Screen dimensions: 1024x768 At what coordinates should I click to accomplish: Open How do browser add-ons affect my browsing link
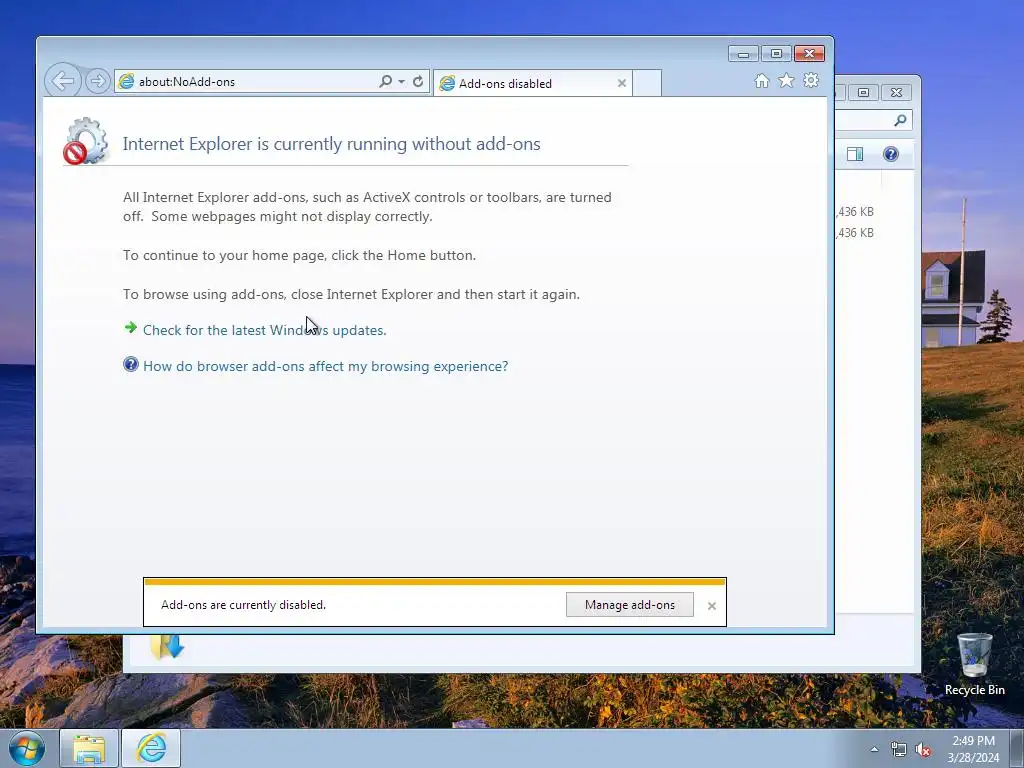coord(325,366)
